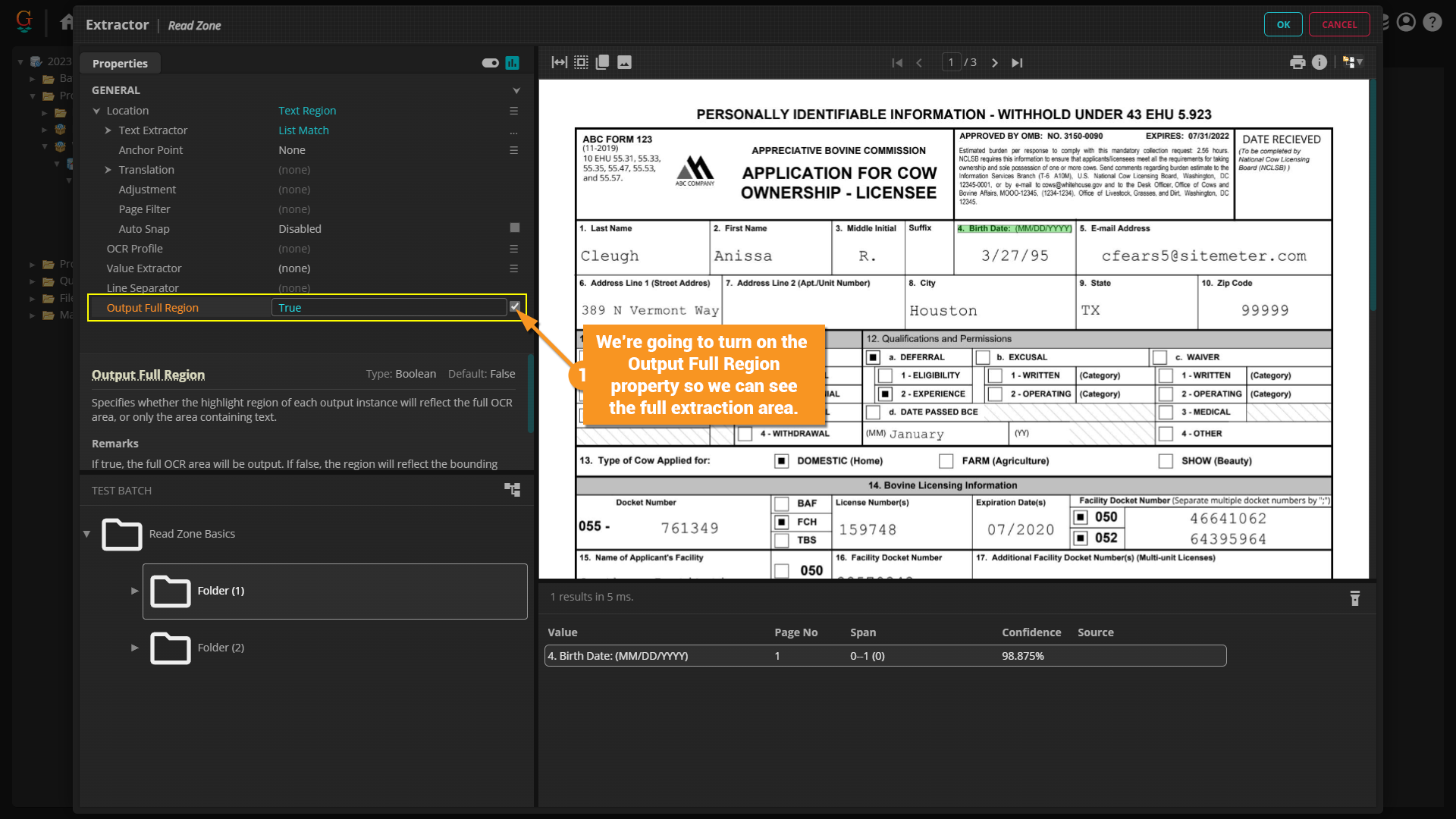Toggle the Auto Snap checkbox
1456x819 pixels.
coord(515,228)
